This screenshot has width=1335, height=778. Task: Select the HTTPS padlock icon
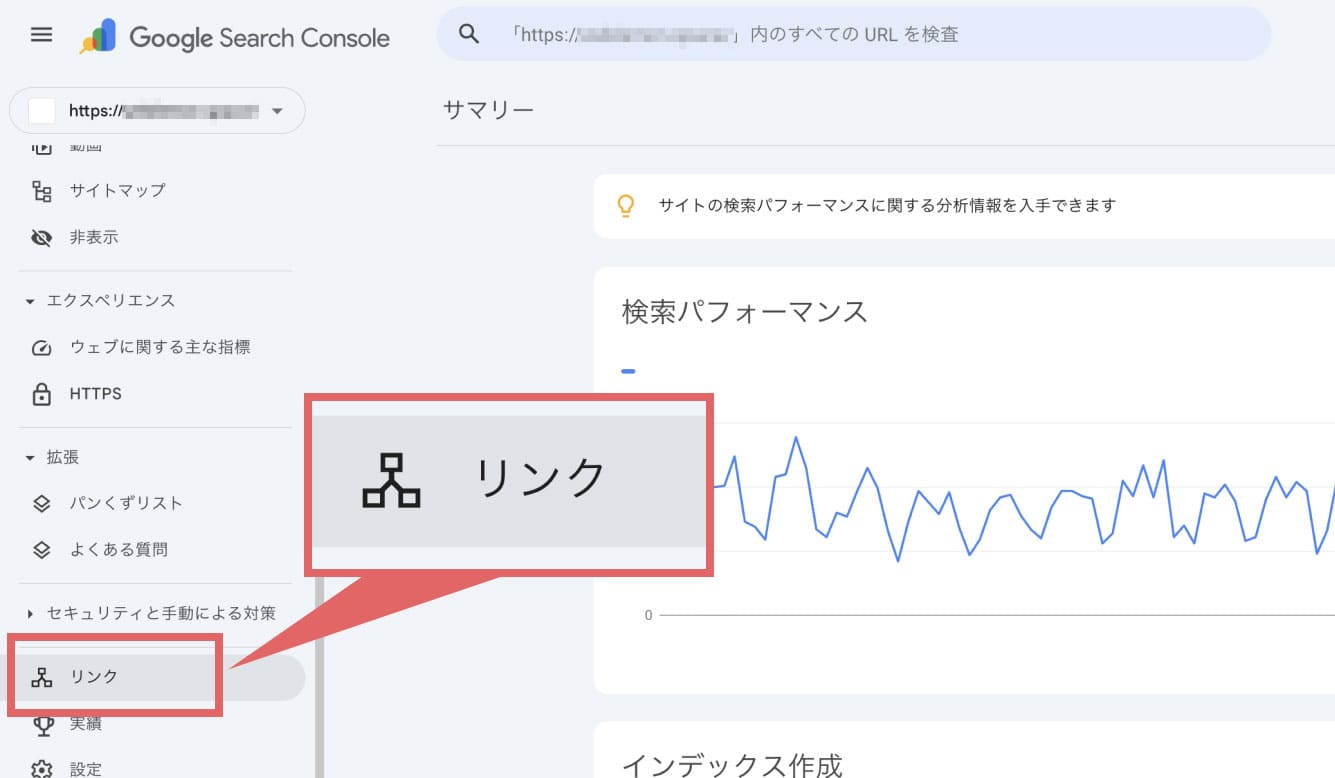43,393
